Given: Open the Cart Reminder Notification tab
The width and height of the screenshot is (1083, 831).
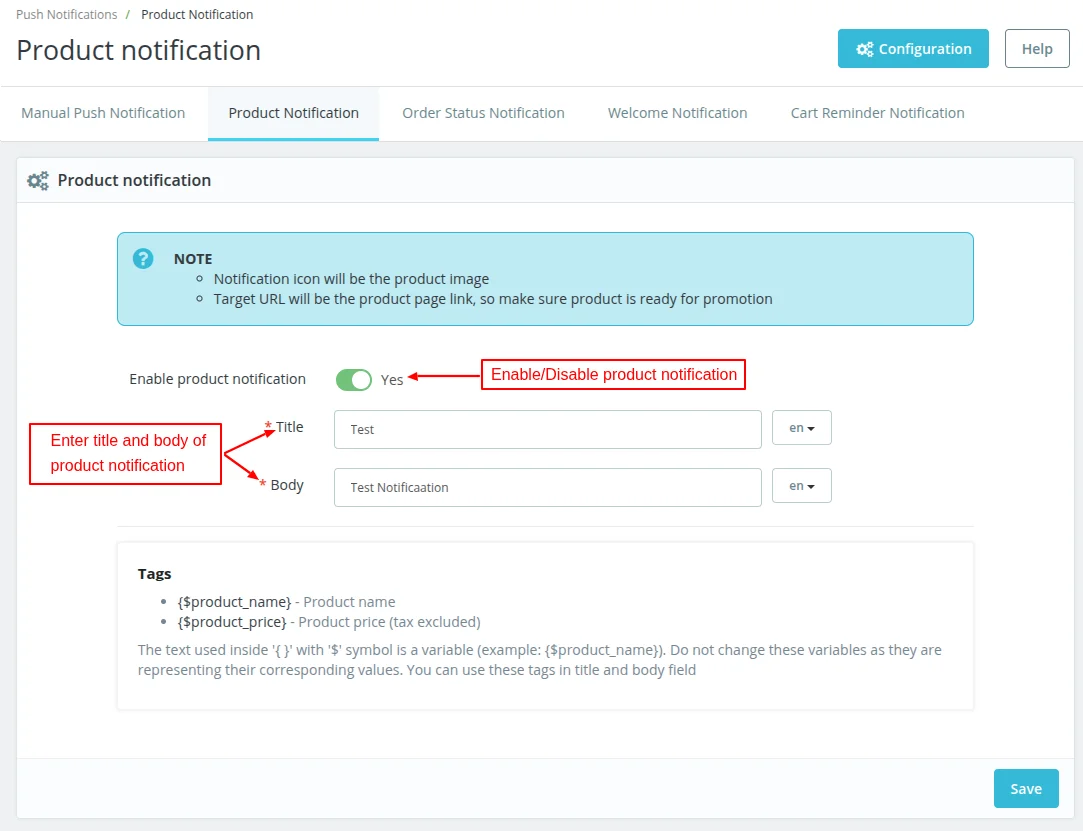Looking at the screenshot, I should click(x=877, y=113).
